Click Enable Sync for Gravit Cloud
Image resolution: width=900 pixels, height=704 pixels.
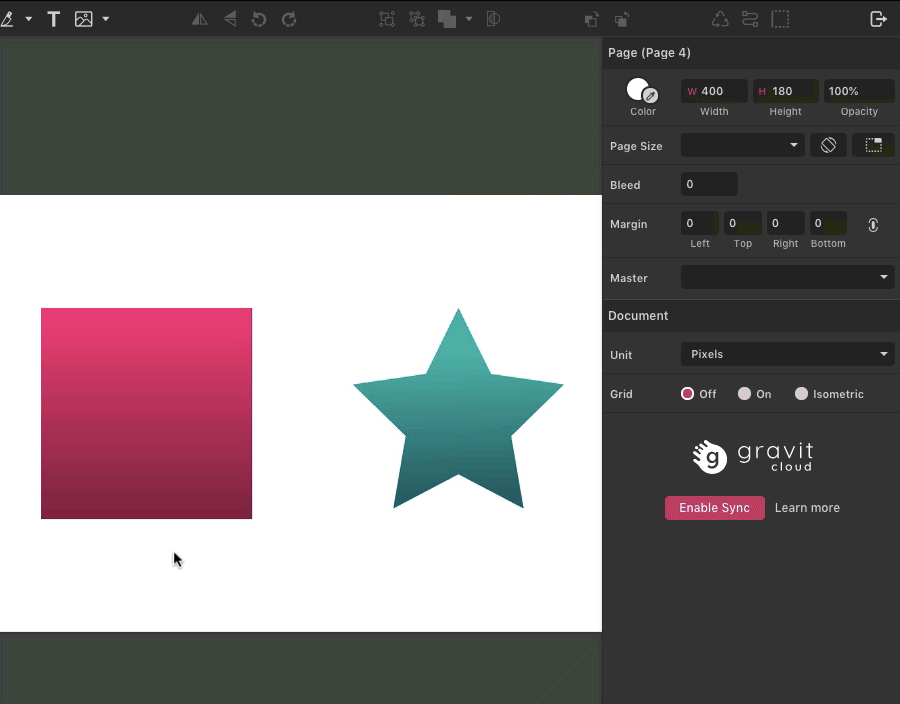(x=714, y=507)
